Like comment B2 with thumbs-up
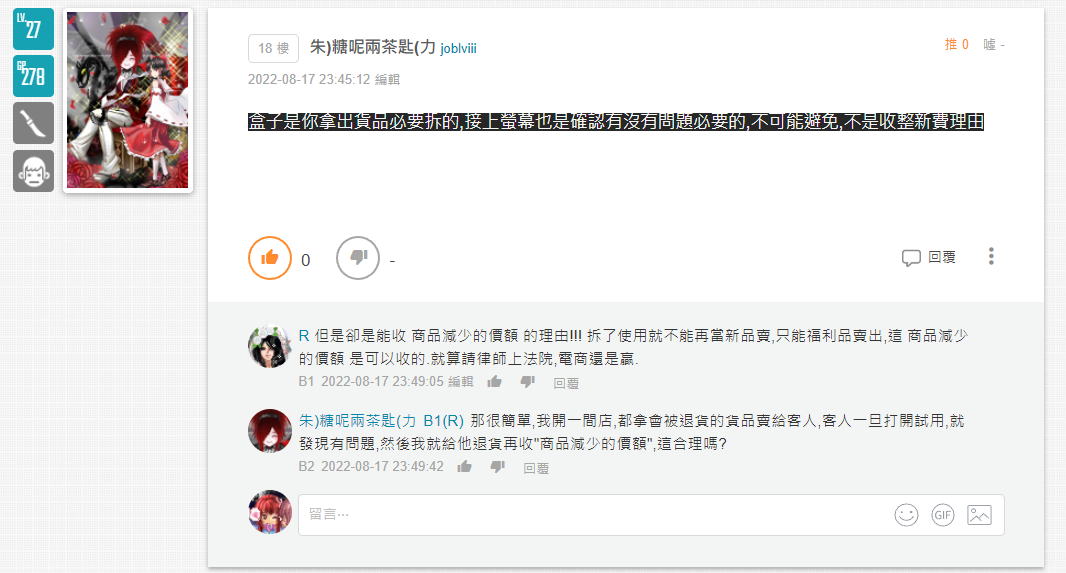 click(x=464, y=466)
